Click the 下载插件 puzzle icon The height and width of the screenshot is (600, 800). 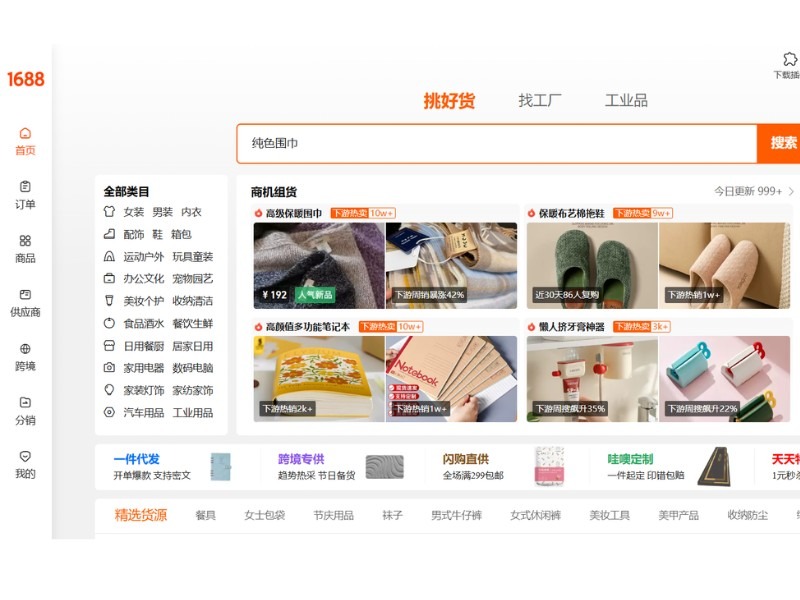[x=790, y=59]
